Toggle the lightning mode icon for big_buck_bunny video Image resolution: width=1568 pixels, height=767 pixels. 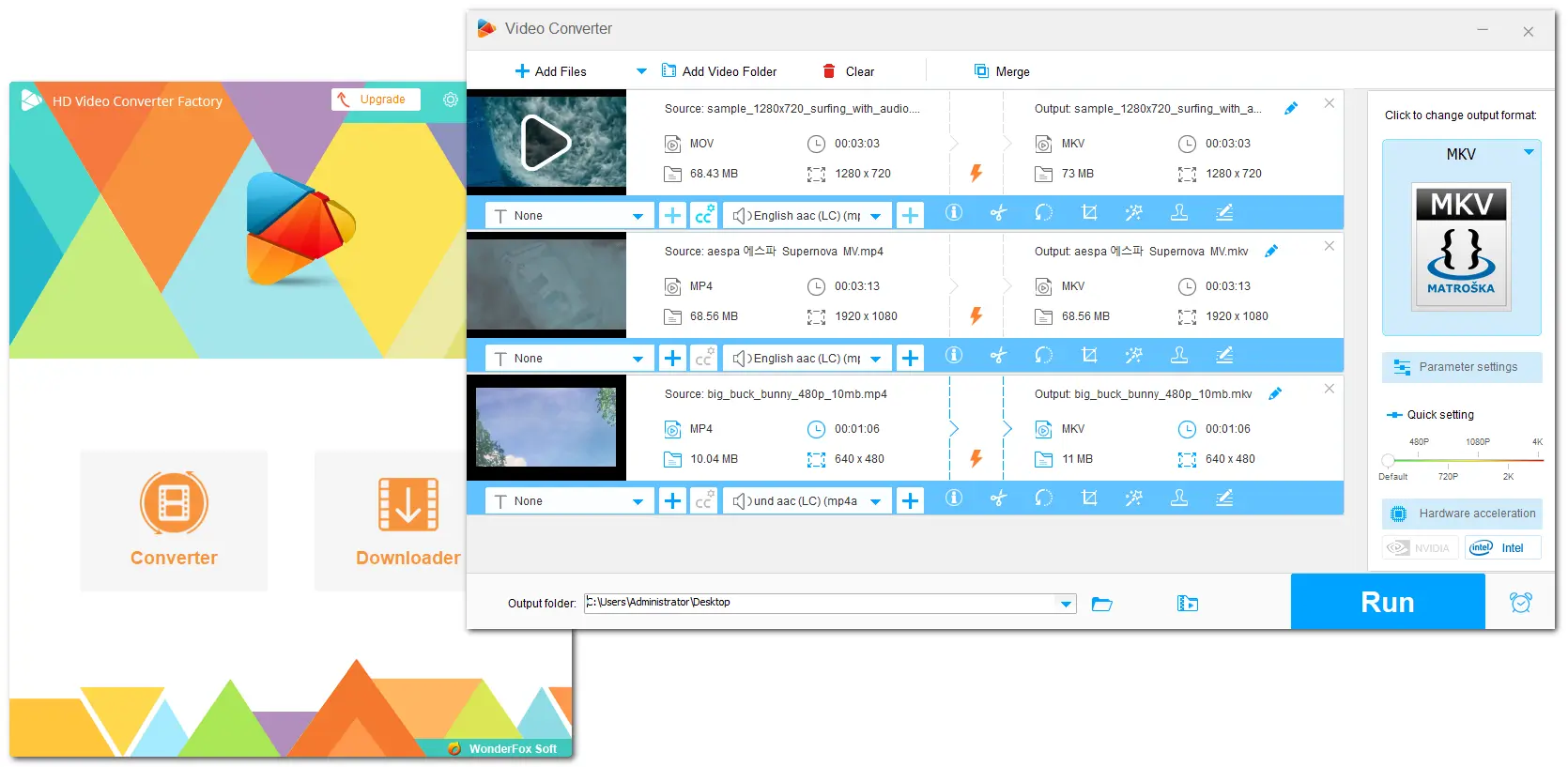(x=976, y=458)
